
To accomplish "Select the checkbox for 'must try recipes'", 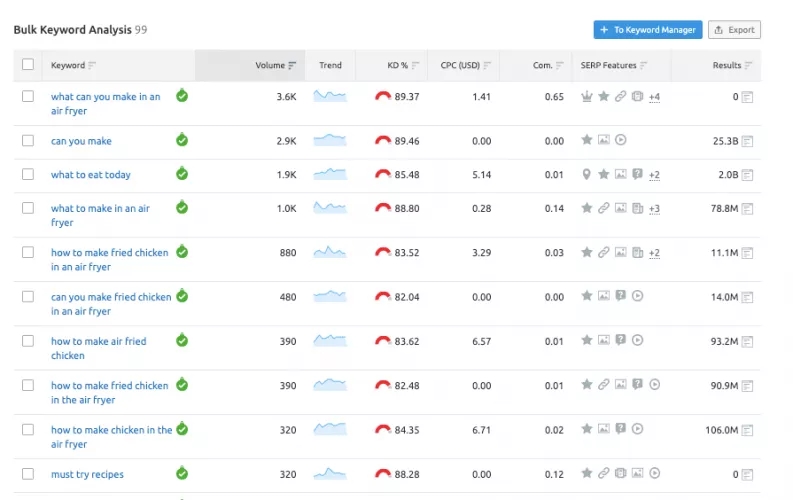I will (x=28, y=474).
